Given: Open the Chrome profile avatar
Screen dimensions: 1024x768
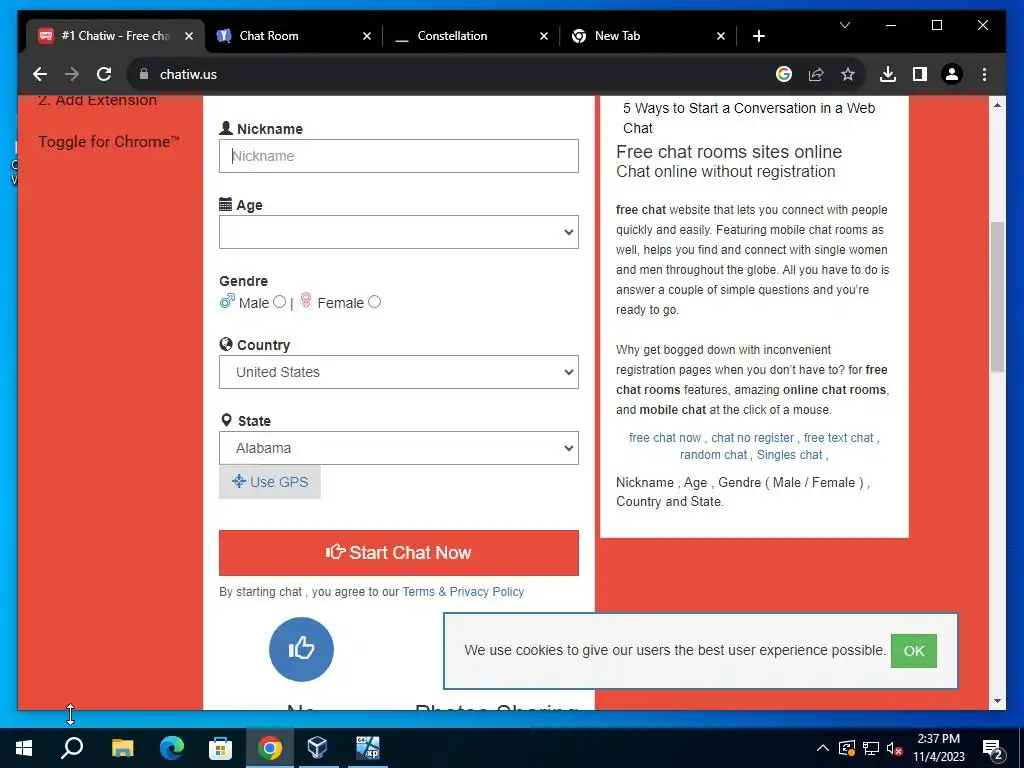Looking at the screenshot, I should (952, 74).
